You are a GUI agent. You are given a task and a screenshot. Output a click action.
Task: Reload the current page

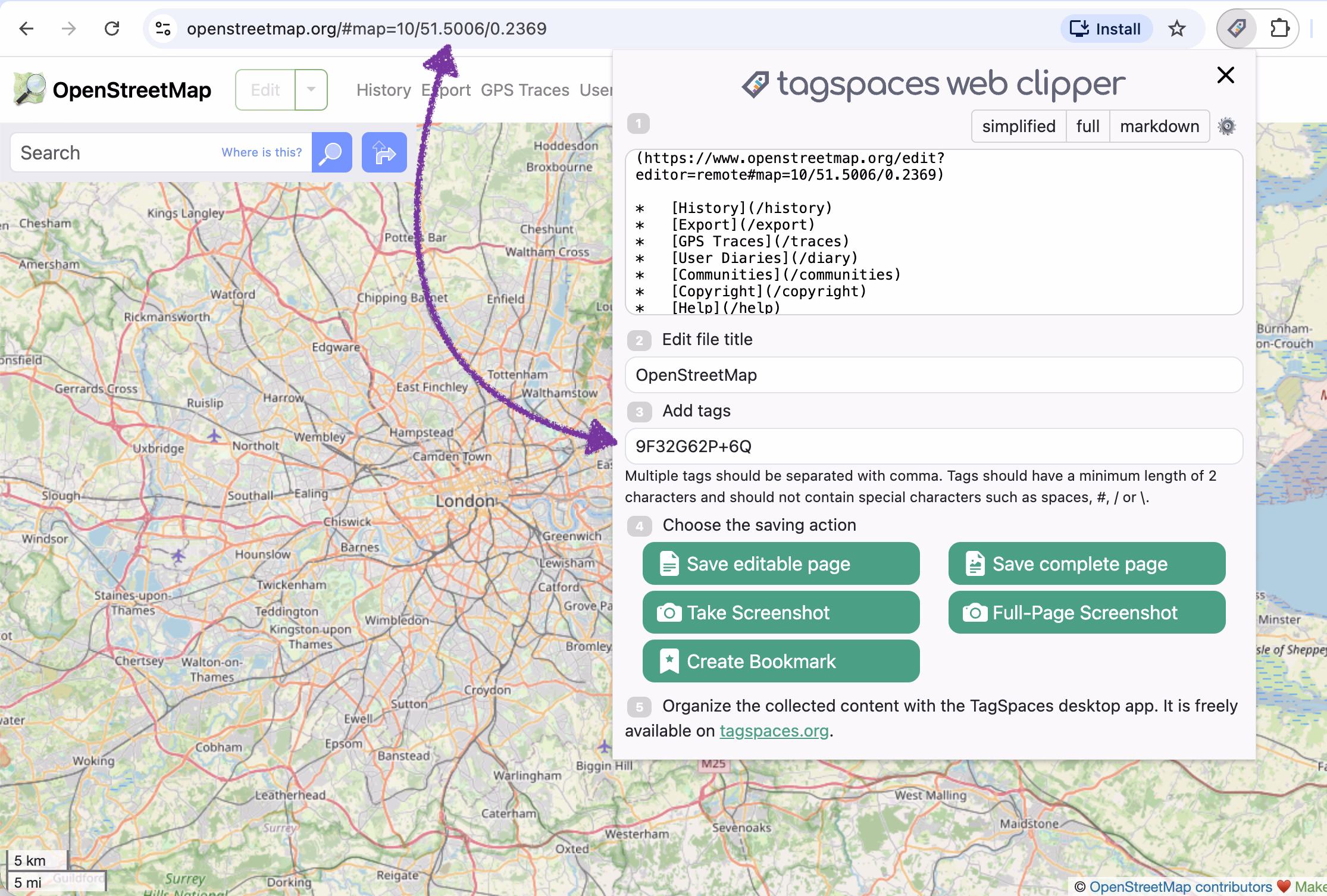pos(112,29)
